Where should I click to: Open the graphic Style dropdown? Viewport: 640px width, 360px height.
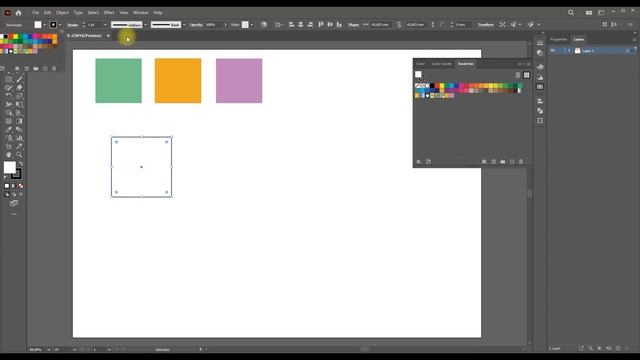click(251, 25)
